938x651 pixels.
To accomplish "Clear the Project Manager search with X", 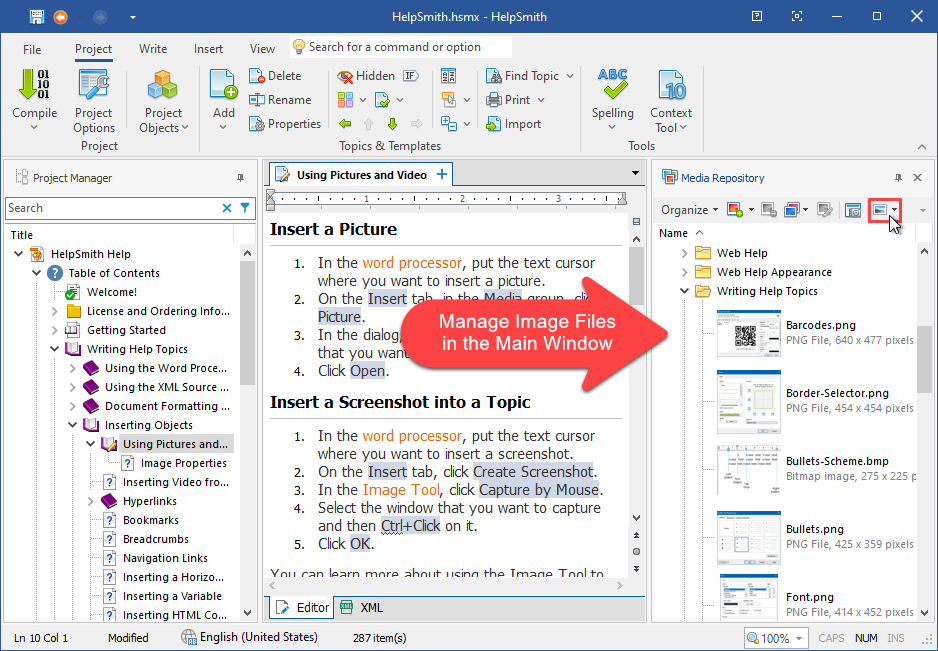I will [x=227, y=208].
